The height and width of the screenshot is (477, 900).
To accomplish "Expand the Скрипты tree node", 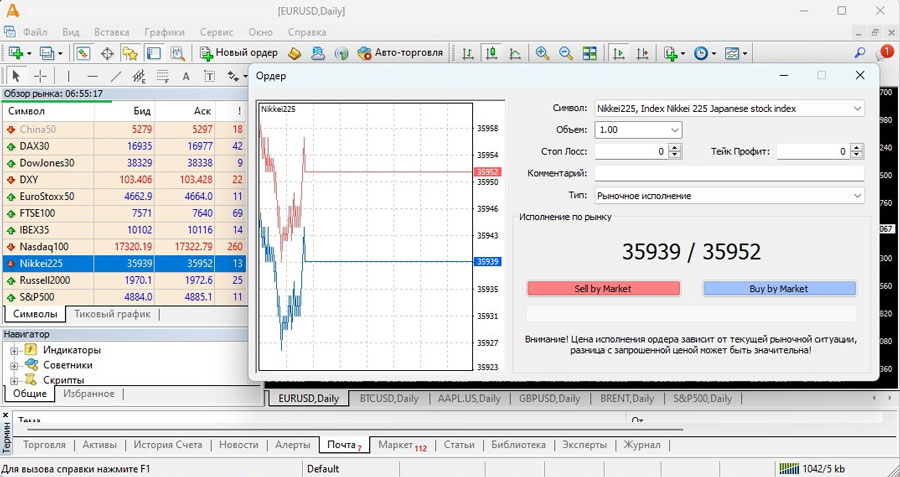I will 14,380.
